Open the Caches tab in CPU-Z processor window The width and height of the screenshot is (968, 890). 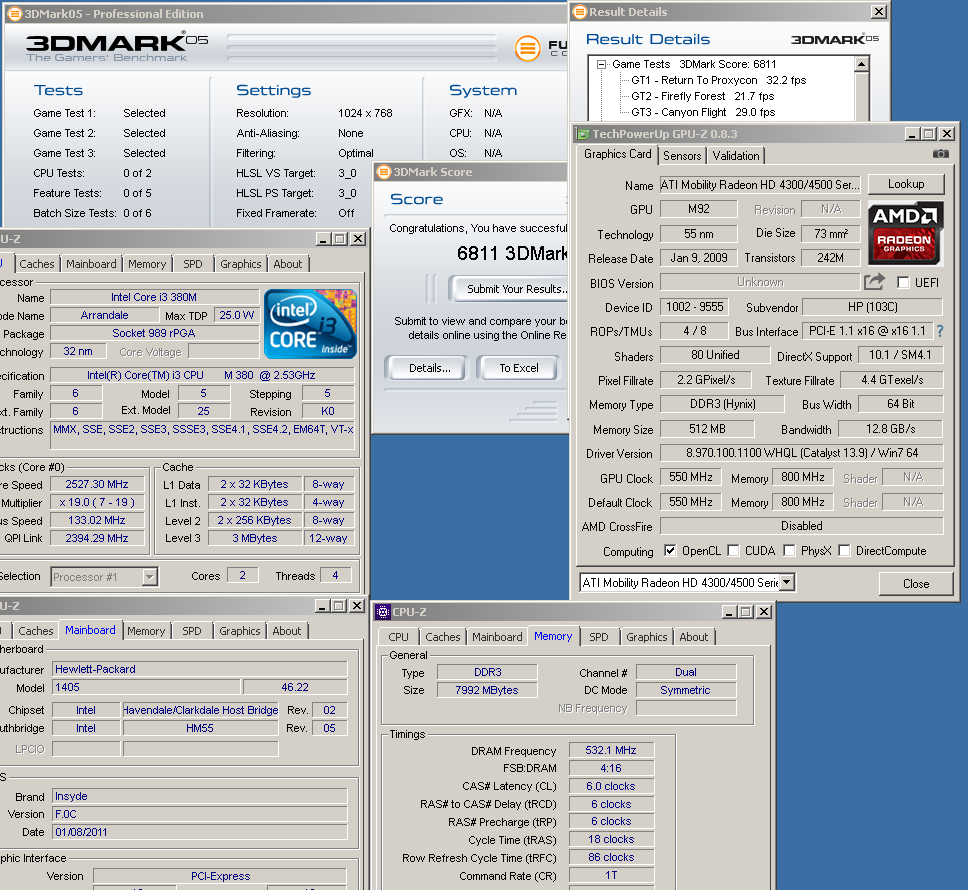(x=37, y=264)
